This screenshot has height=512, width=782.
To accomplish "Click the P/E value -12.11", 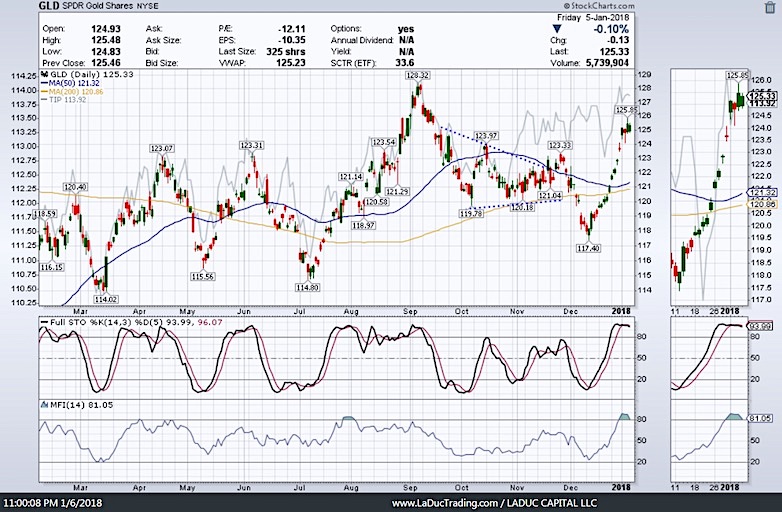I will (292, 29).
